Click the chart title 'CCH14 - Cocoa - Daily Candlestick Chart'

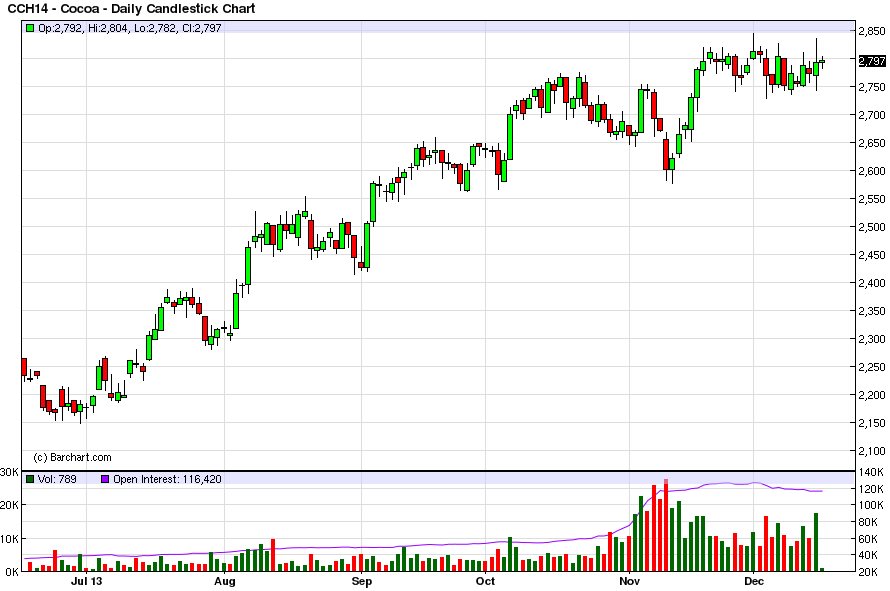[x=131, y=9]
